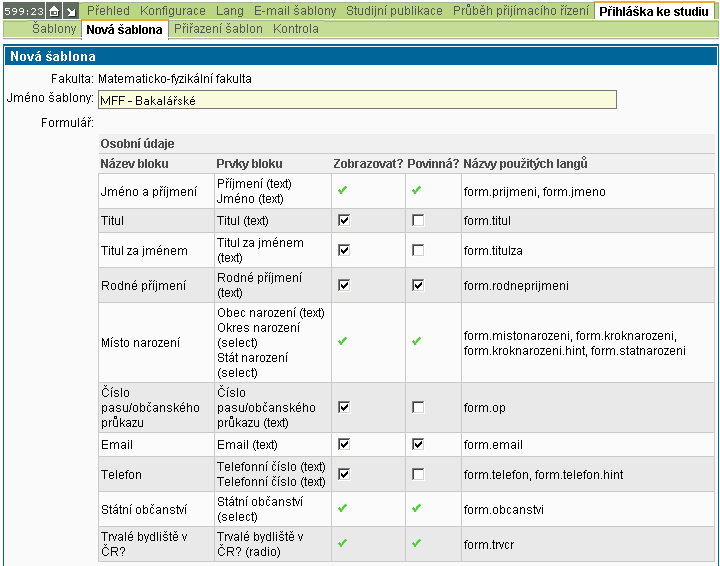Viewport: 720px width, 566px height.
Task: Disable Povinná checkbox for Email
Action: tap(418, 444)
